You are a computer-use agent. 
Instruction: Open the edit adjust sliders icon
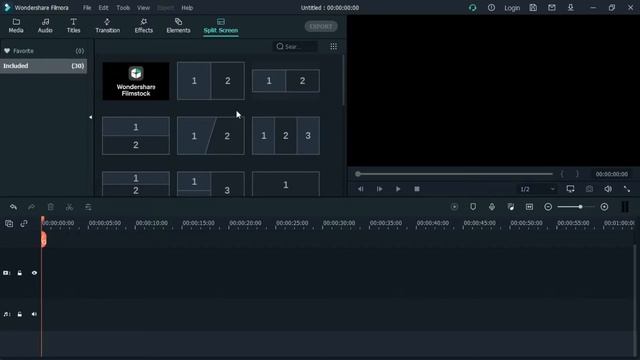coord(88,207)
